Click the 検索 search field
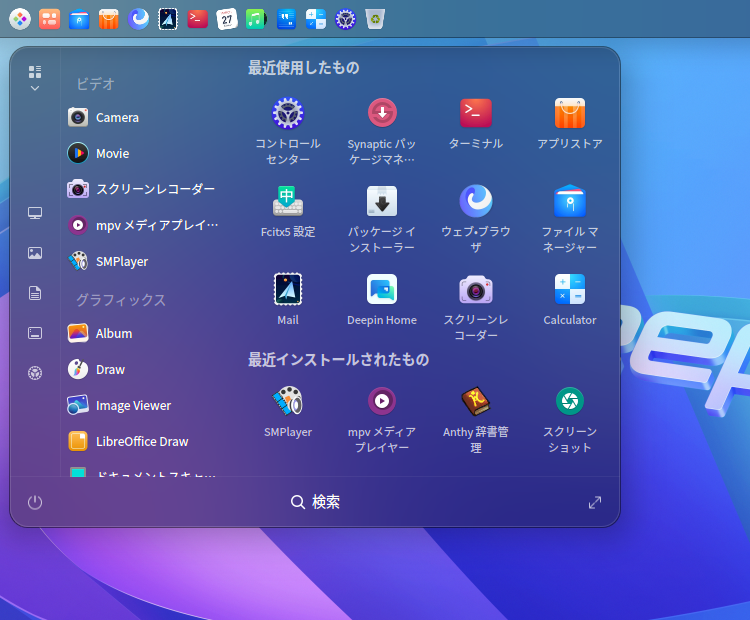 coord(316,502)
